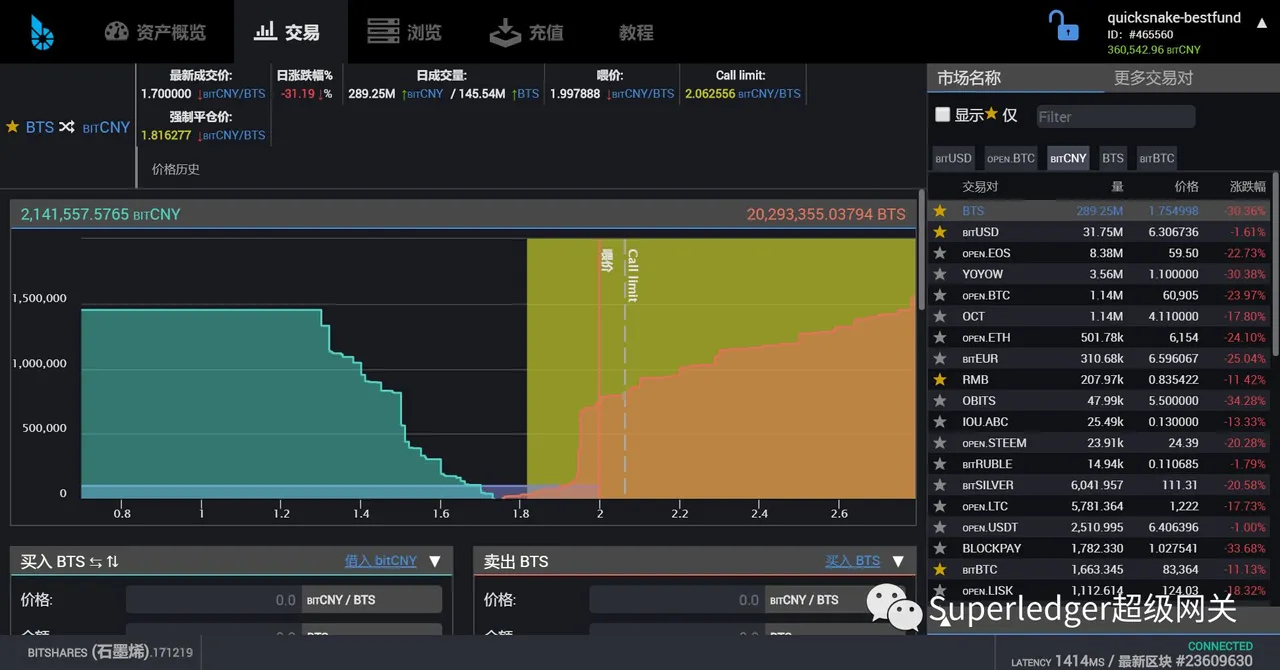Unstar the bitUSD row in market list

coord(940,232)
